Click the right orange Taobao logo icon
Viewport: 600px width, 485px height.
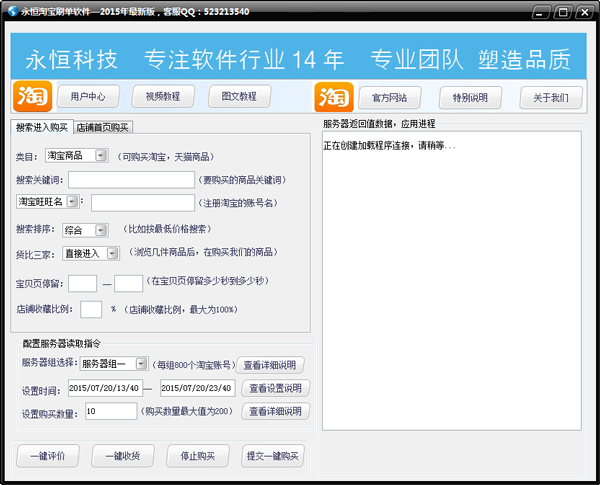click(334, 97)
